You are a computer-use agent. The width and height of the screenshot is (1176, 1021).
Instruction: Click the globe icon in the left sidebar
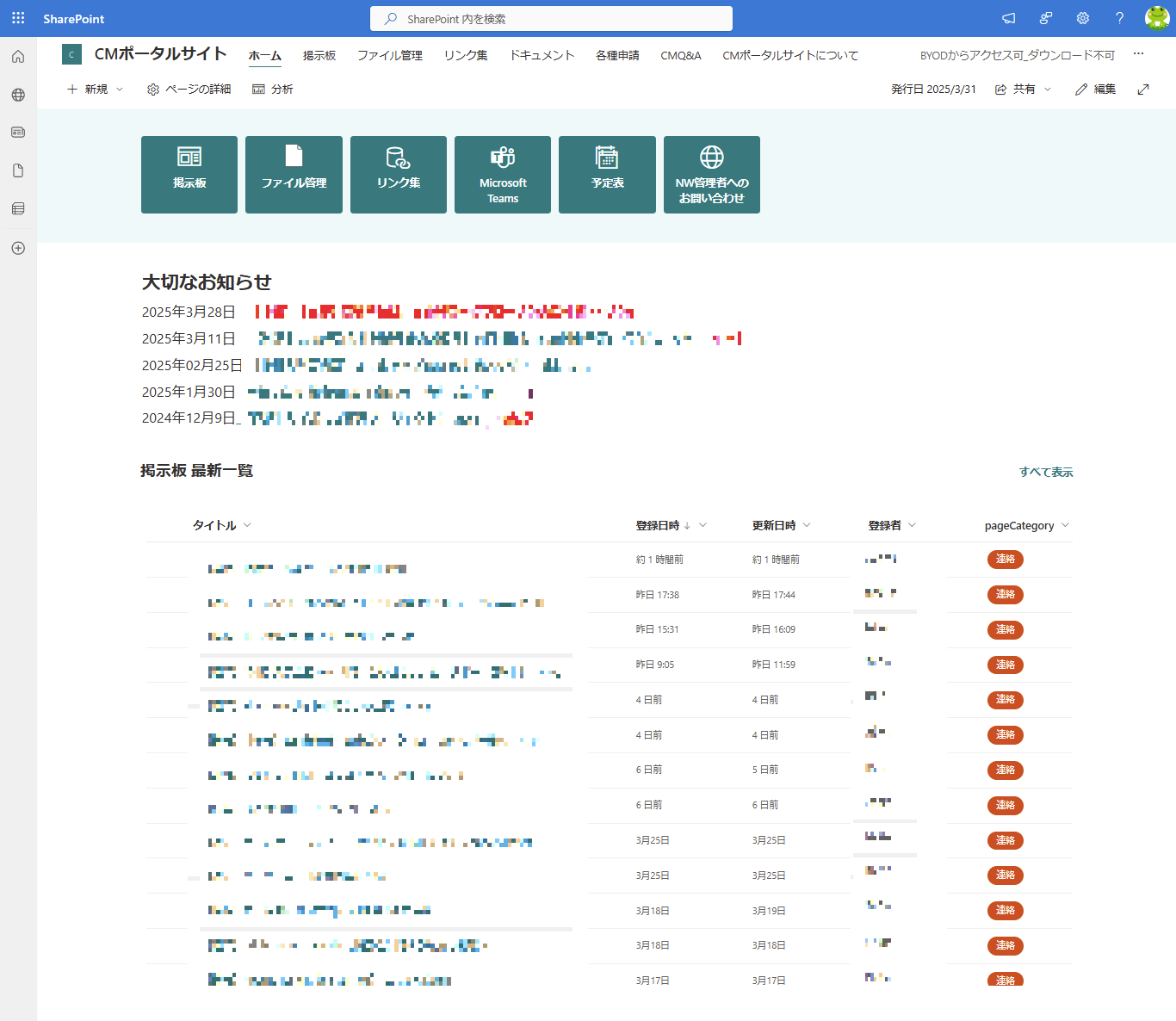[x=17, y=95]
